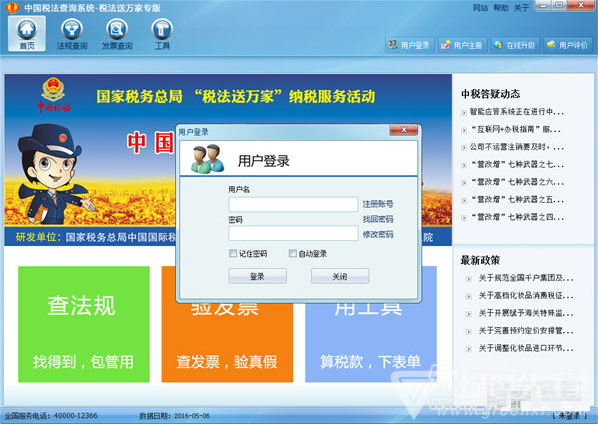Follow the 找回密码 link
598x424 pixels.
[x=378, y=219]
